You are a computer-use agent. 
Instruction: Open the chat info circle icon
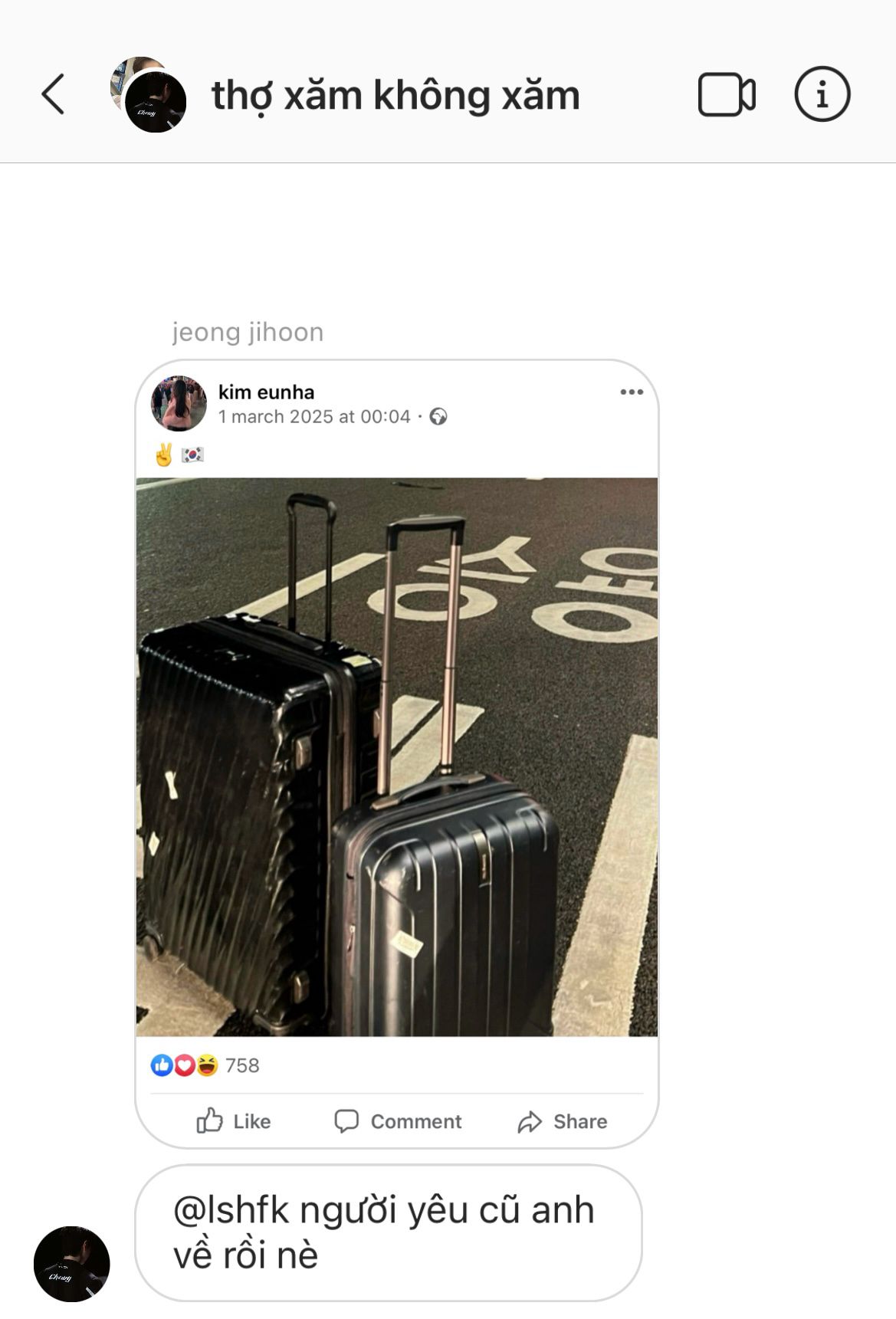coord(822,94)
